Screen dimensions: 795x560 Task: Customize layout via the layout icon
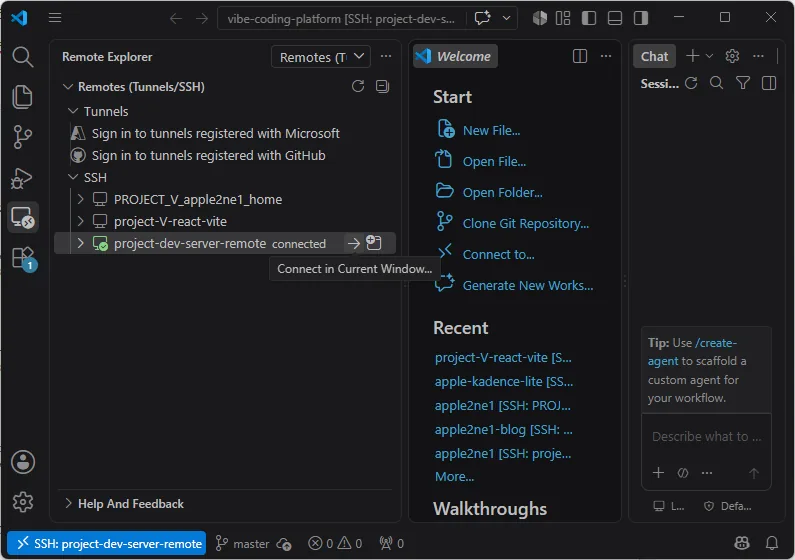click(563, 18)
